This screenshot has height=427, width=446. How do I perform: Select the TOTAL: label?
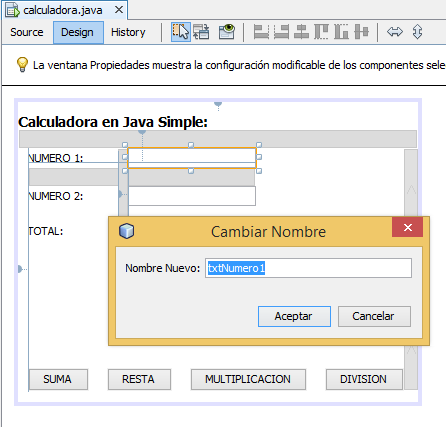pyautogui.click(x=46, y=231)
